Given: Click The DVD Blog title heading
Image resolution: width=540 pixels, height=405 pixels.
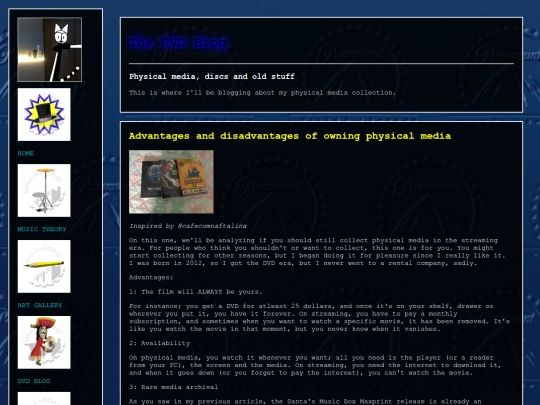Looking at the screenshot, I should [178, 43].
